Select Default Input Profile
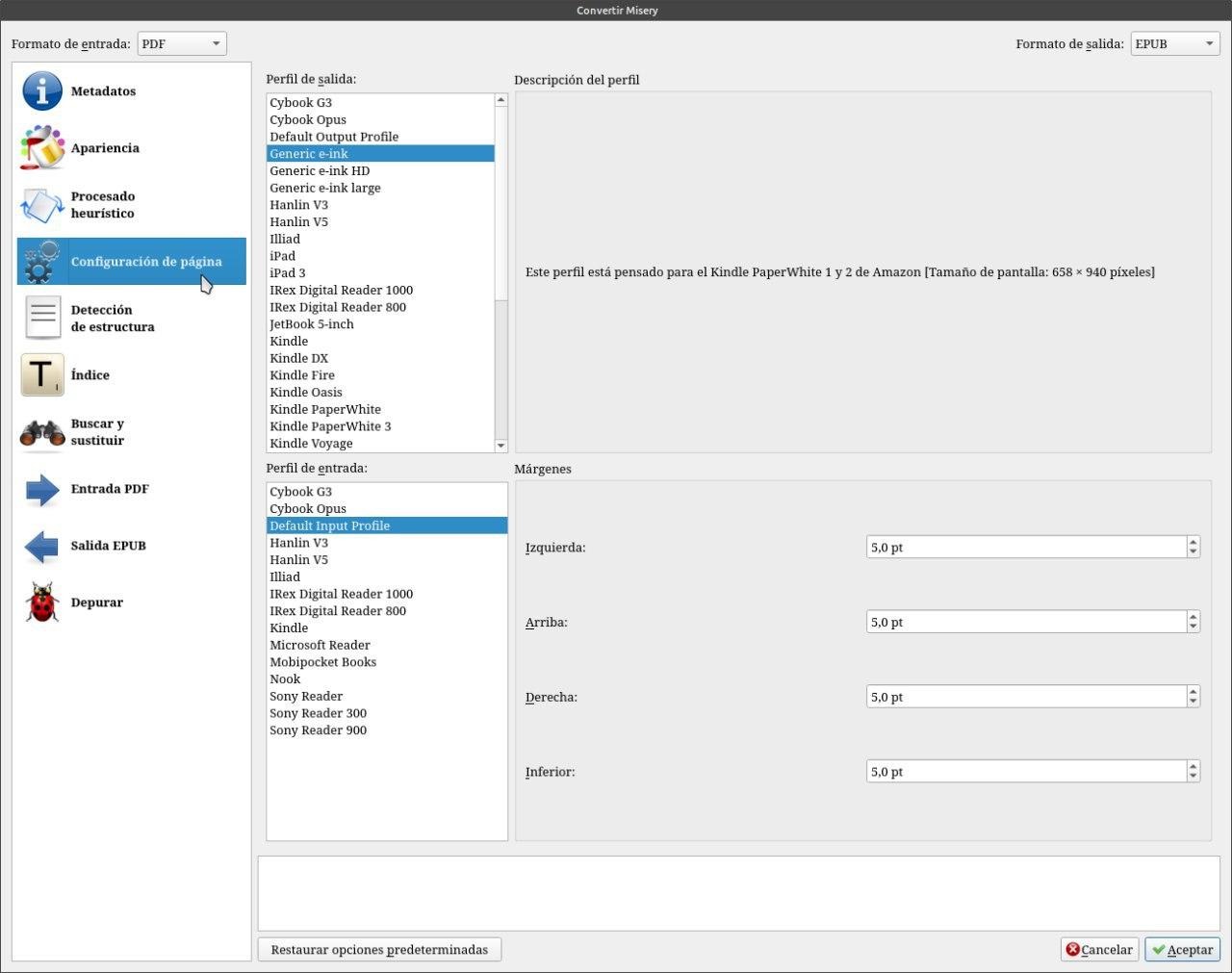This screenshot has height=973, width=1232. (387, 526)
